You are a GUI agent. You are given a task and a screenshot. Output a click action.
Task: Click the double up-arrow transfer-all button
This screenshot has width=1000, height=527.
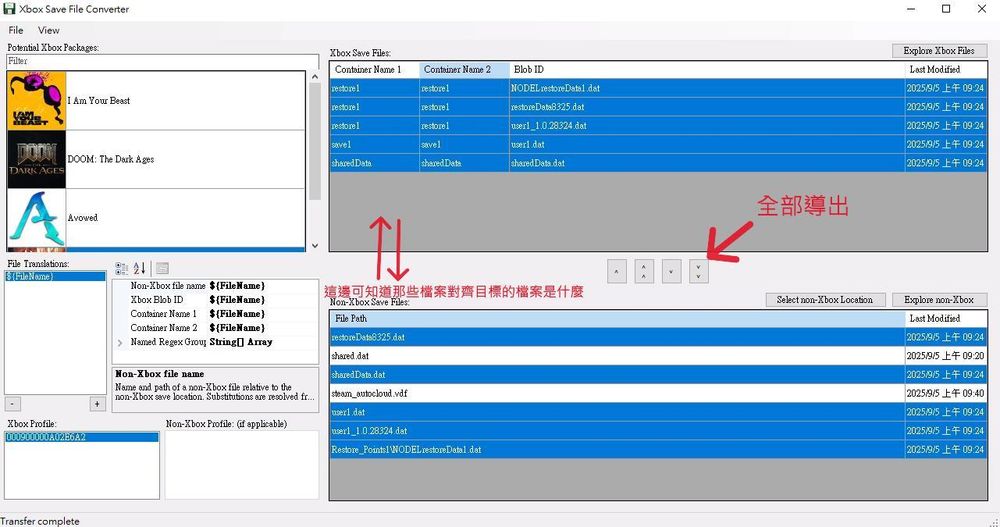[644, 271]
